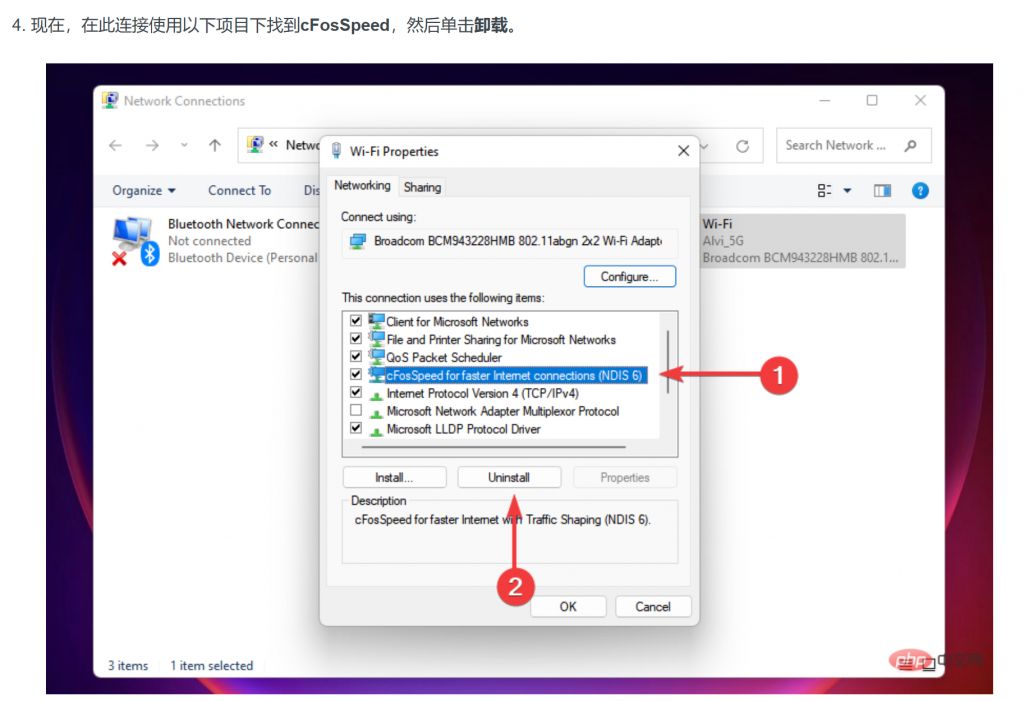This screenshot has width=1024, height=701.
Task: Click the Configure button
Action: (x=629, y=276)
